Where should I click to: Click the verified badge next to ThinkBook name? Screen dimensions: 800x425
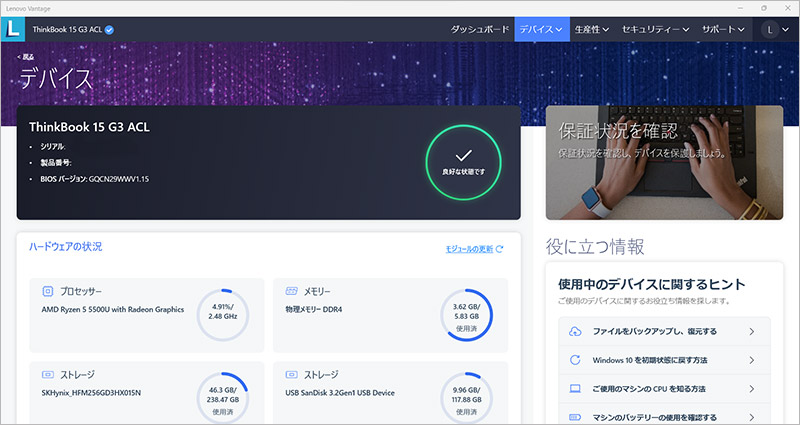(109, 30)
